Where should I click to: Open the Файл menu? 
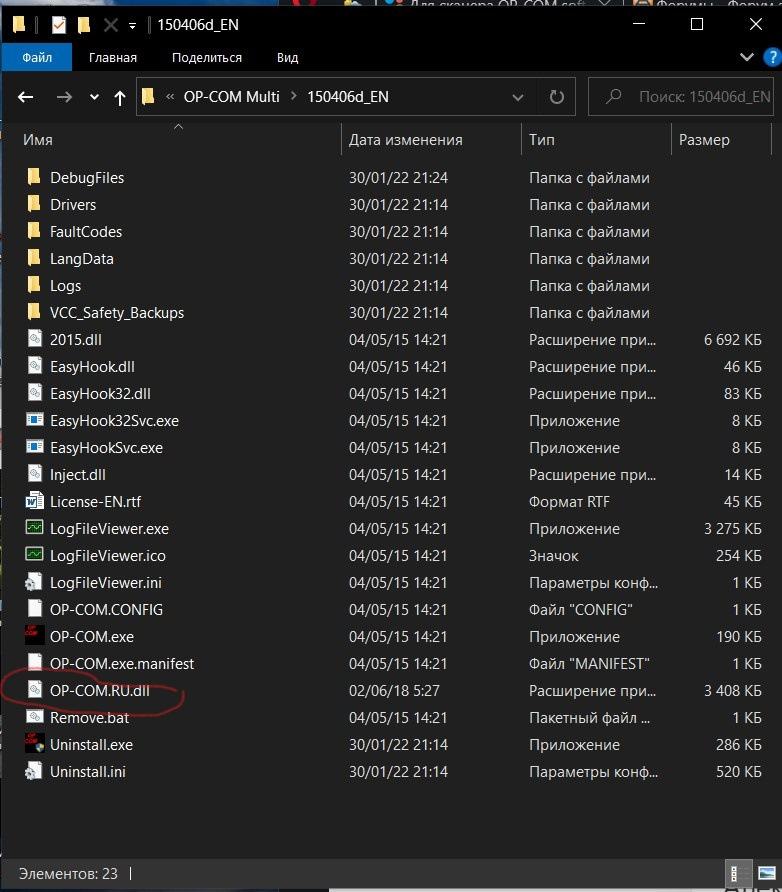(x=37, y=58)
